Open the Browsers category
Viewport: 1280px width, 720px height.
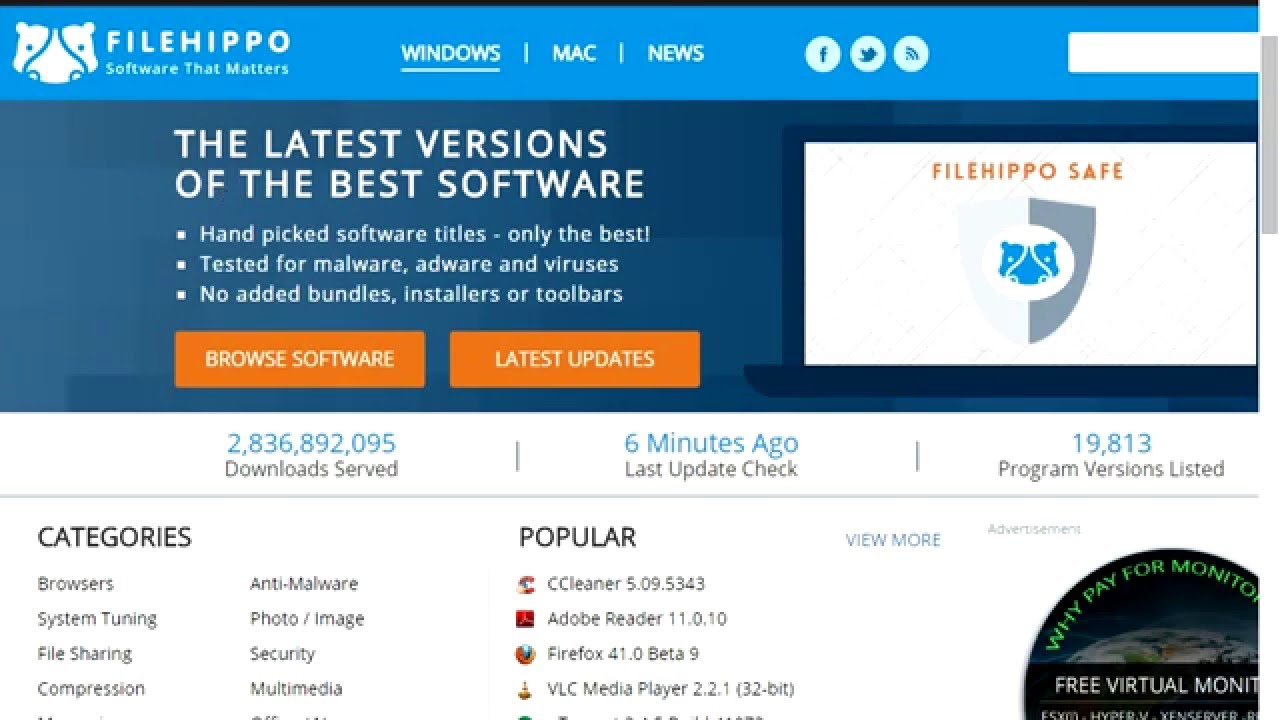(76, 584)
